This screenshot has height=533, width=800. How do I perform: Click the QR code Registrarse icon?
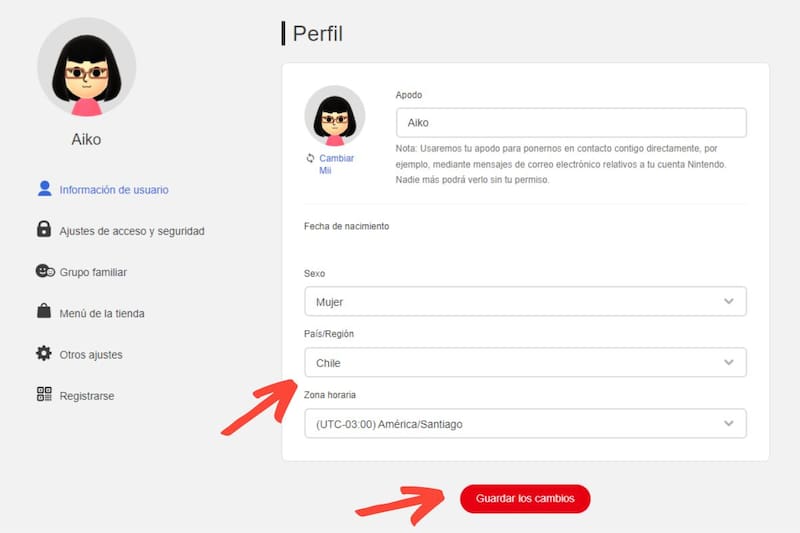(43, 395)
